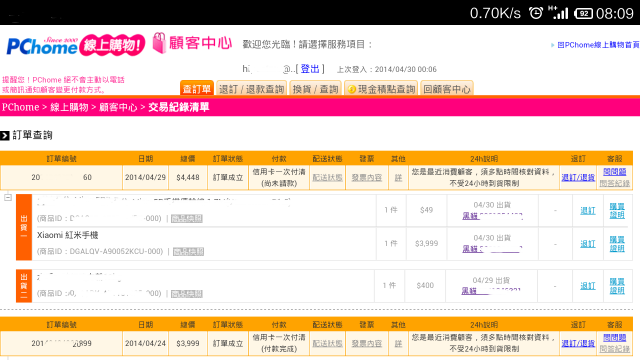This screenshot has width=640, height=360.
Task: Click 商品提問 on the $400 item
Action: click(x=187, y=293)
